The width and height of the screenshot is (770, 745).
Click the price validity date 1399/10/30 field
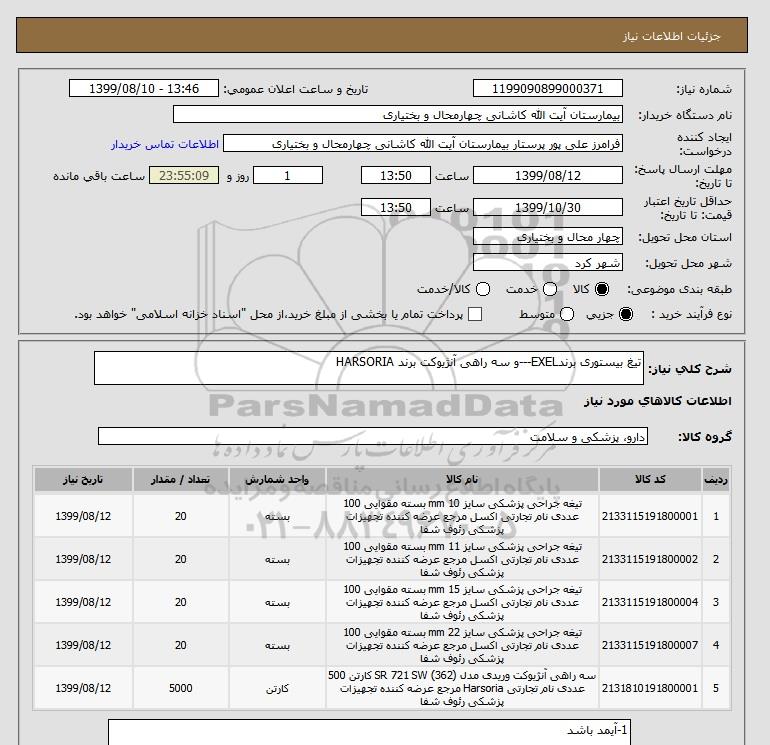tap(548, 207)
